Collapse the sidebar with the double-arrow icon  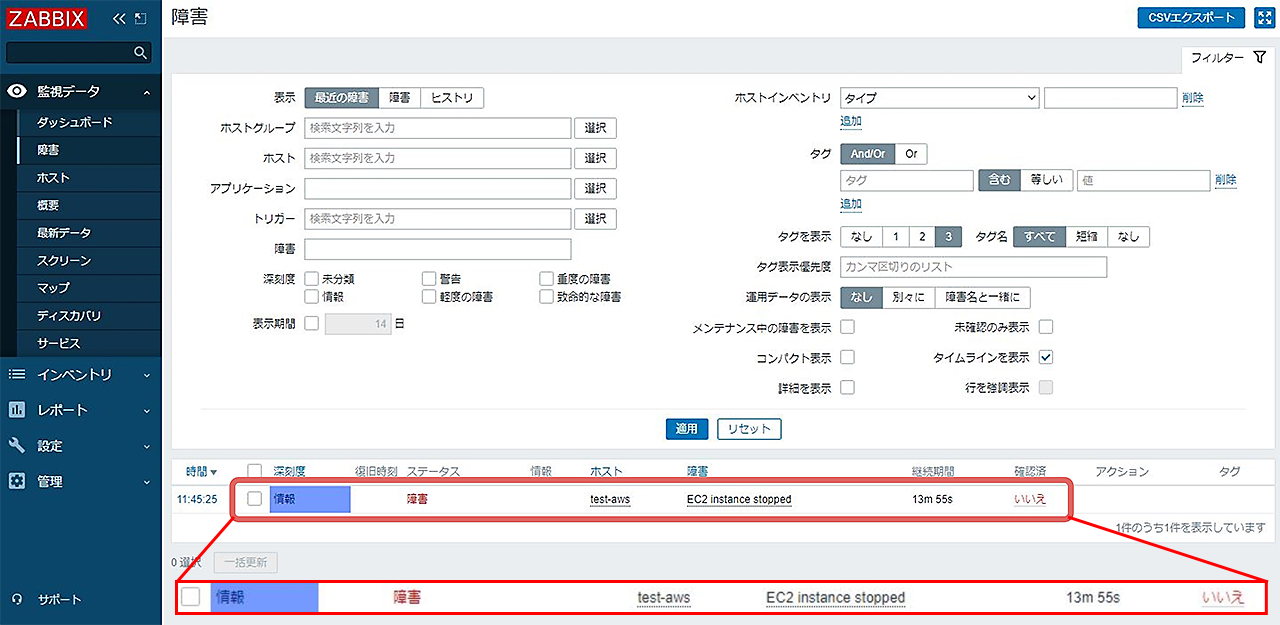click(x=119, y=18)
